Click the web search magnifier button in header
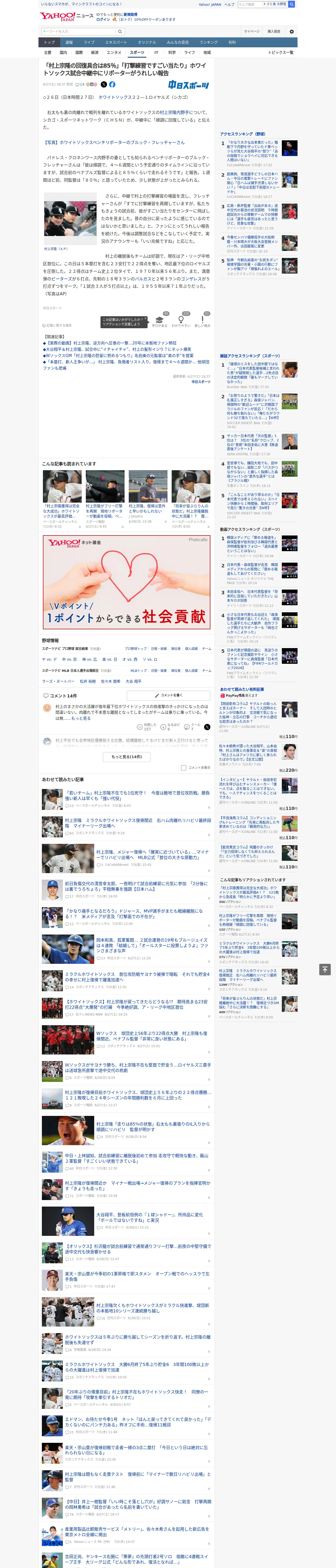Screen dimensions: 336x1568 292,4
